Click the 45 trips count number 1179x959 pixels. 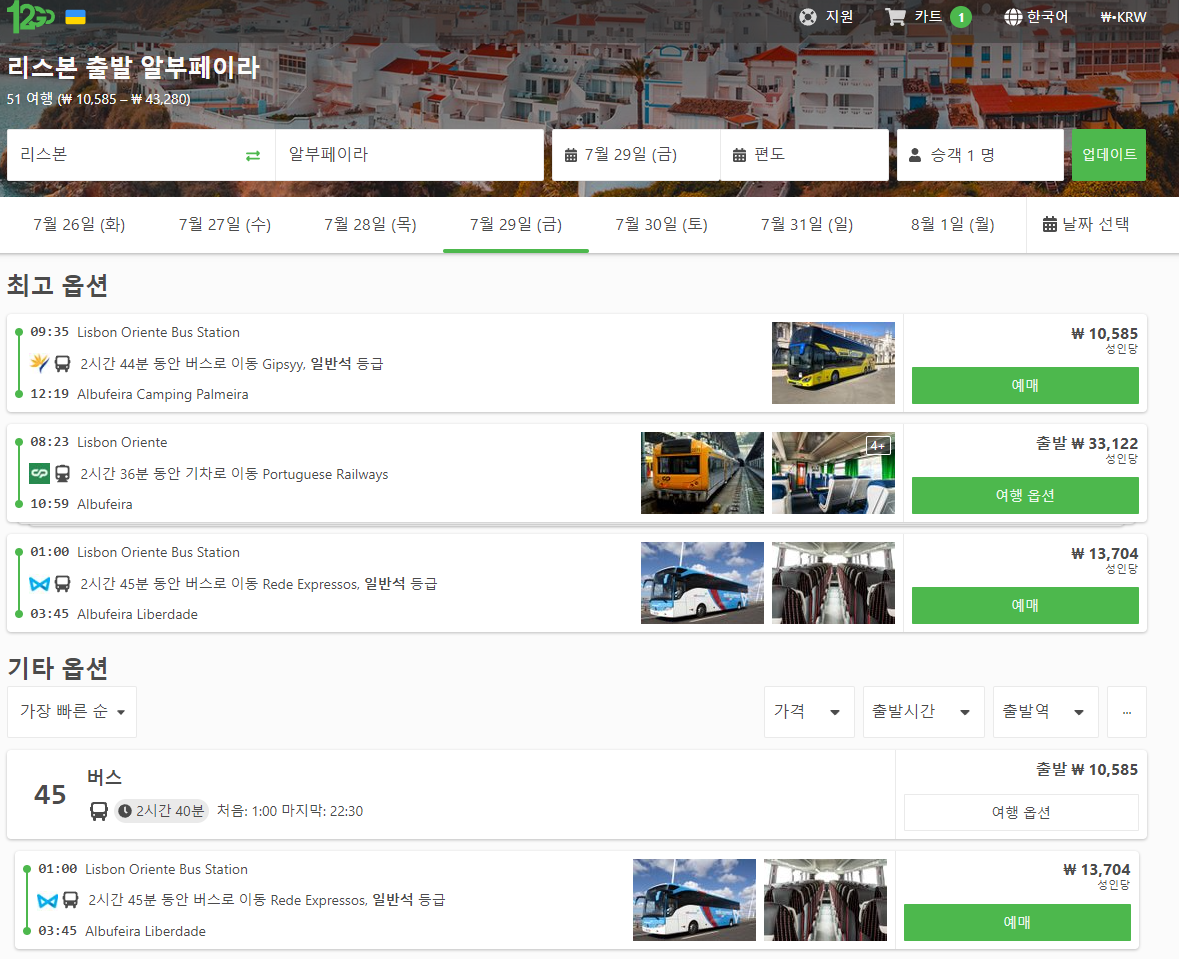(x=50, y=795)
